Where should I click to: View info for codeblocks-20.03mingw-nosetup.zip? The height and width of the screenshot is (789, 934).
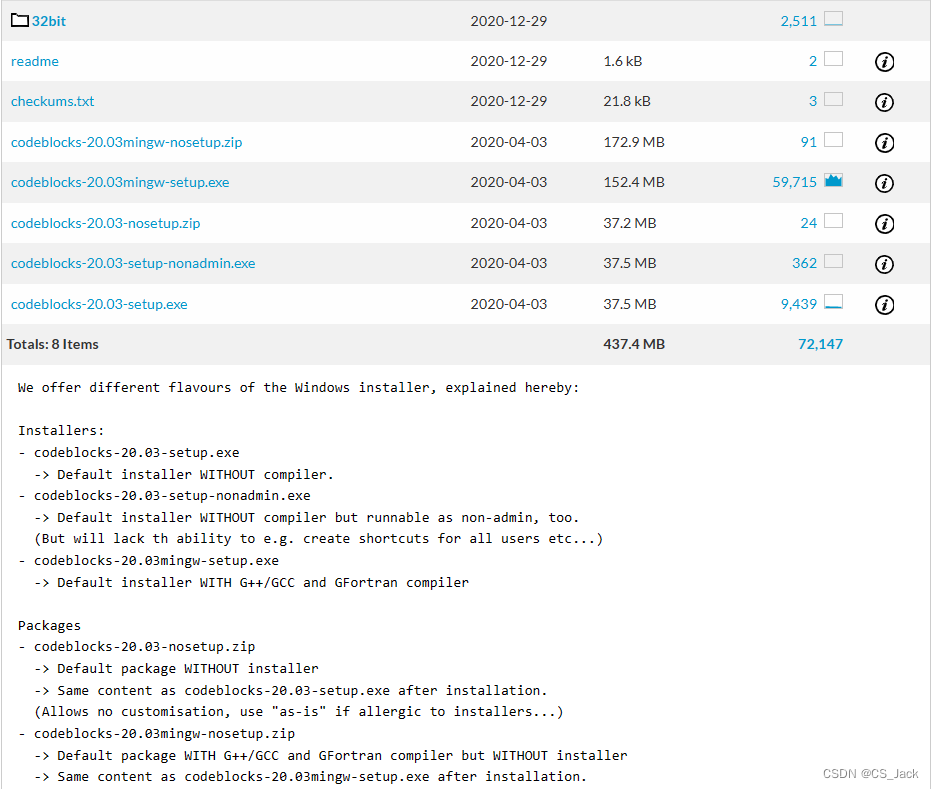pyautogui.click(x=884, y=143)
